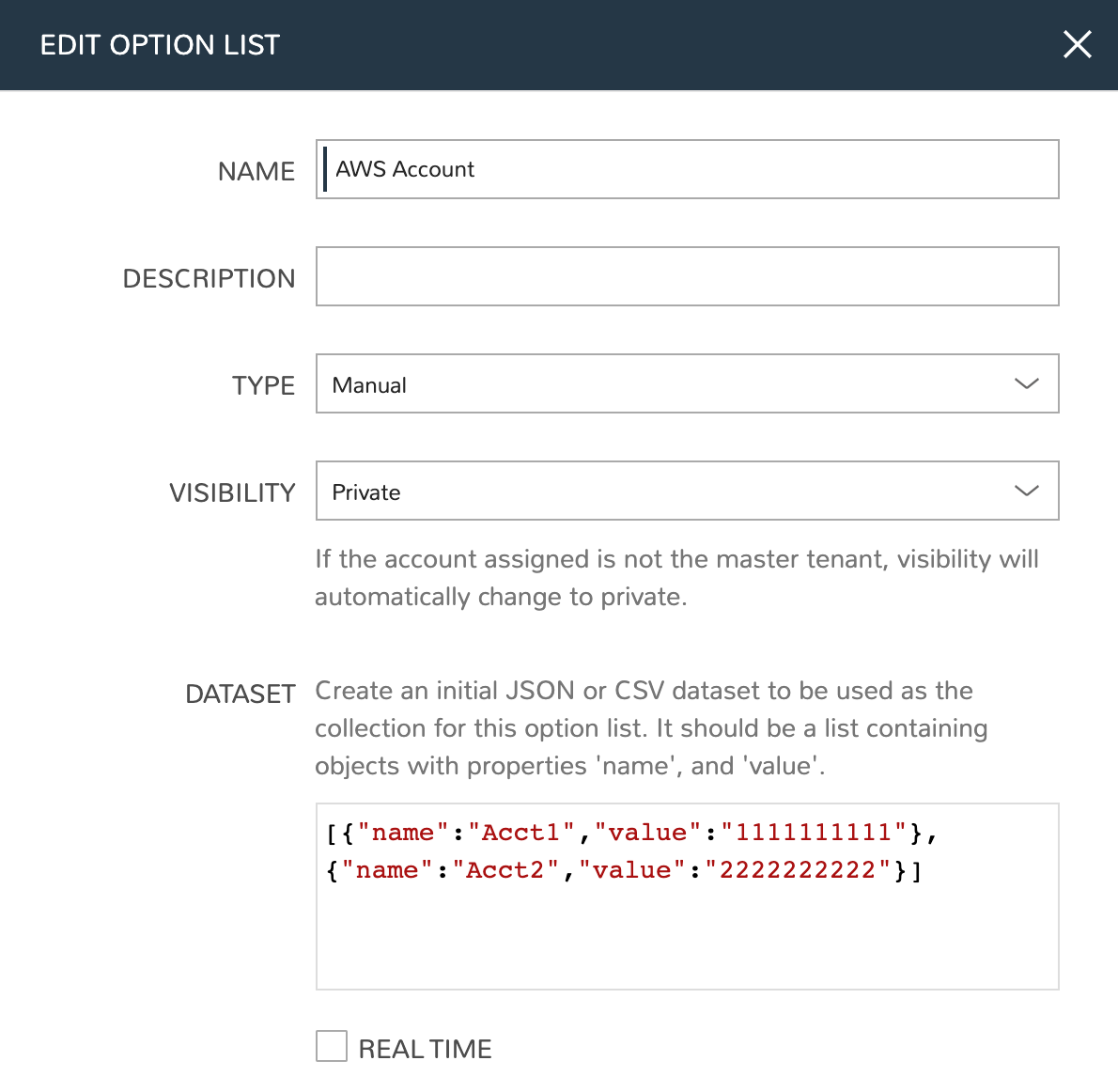Click the NAME field label
The height and width of the screenshot is (1092, 1118).
click(x=256, y=171)
